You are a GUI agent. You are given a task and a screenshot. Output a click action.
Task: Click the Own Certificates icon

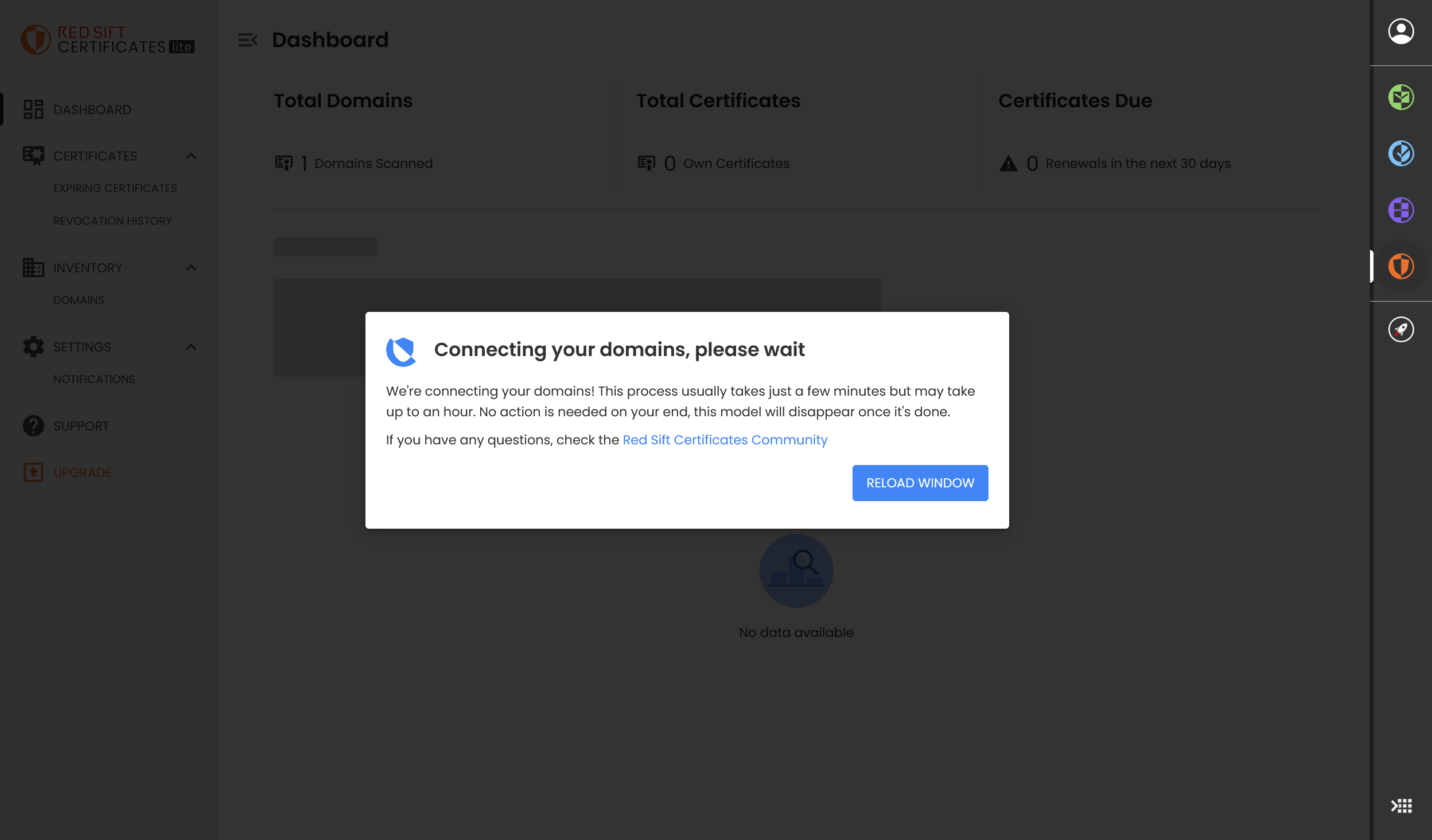[646, 163]
